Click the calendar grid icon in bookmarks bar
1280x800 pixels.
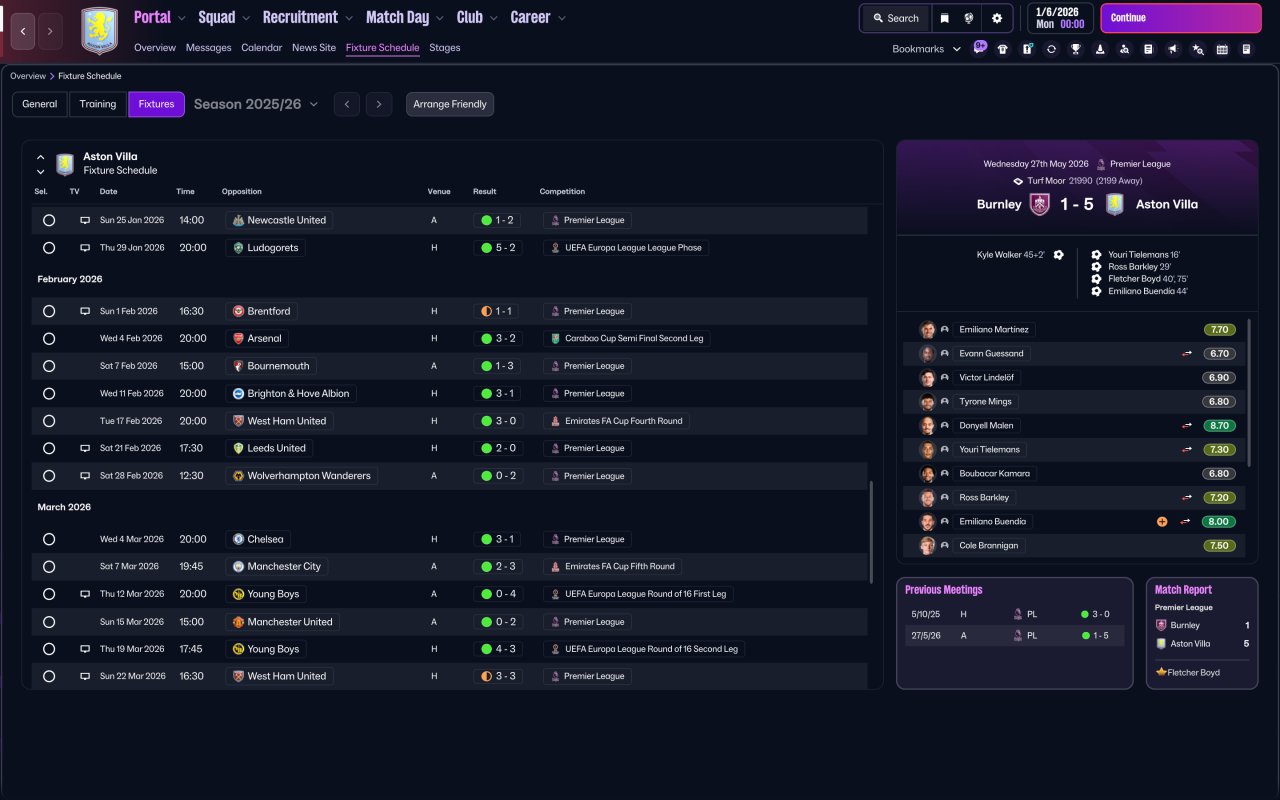click(x=1222, y=49)
